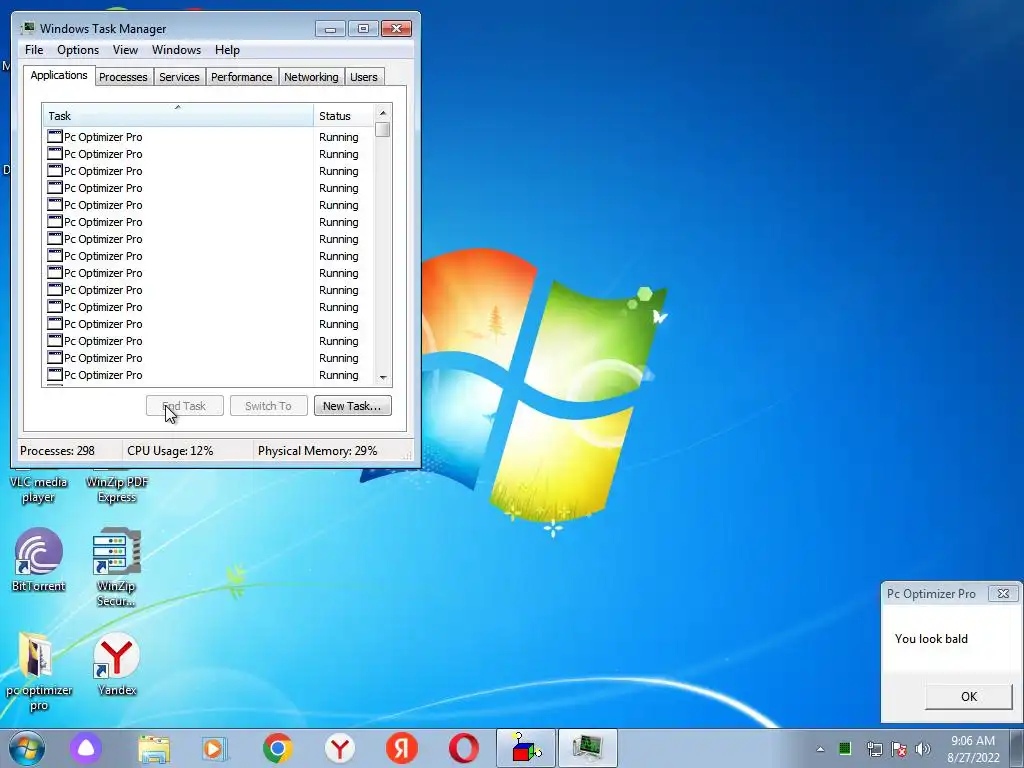Click OK in the Pc Optimizer Pro dialog

click(x=969, y=696)
